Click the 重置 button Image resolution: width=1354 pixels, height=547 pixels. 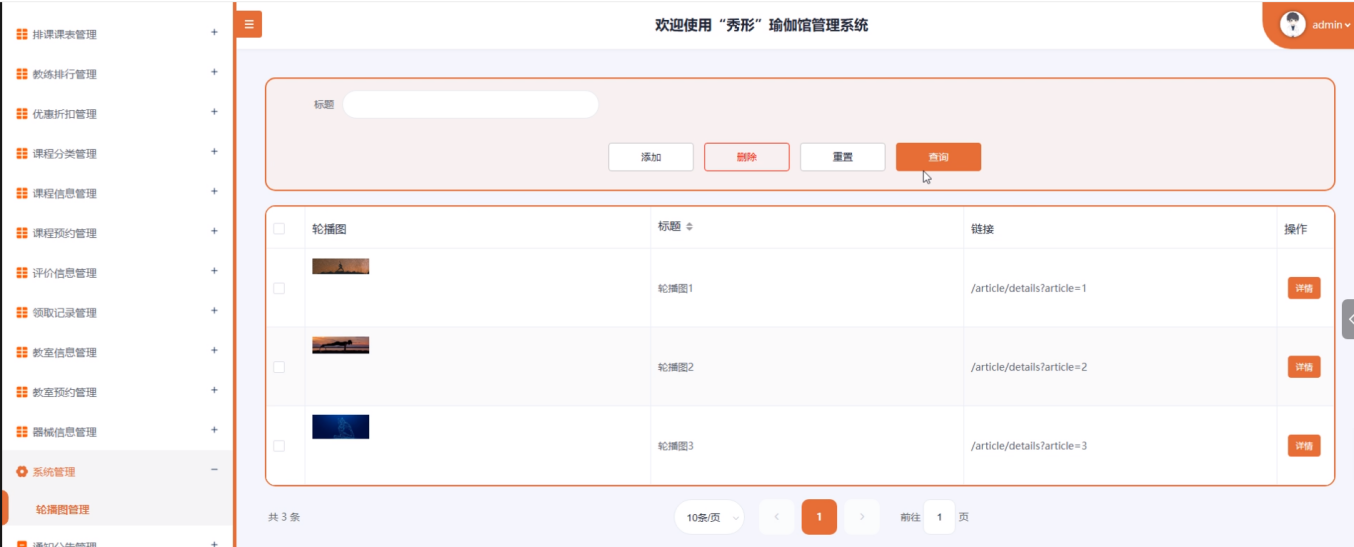point(842,157)
